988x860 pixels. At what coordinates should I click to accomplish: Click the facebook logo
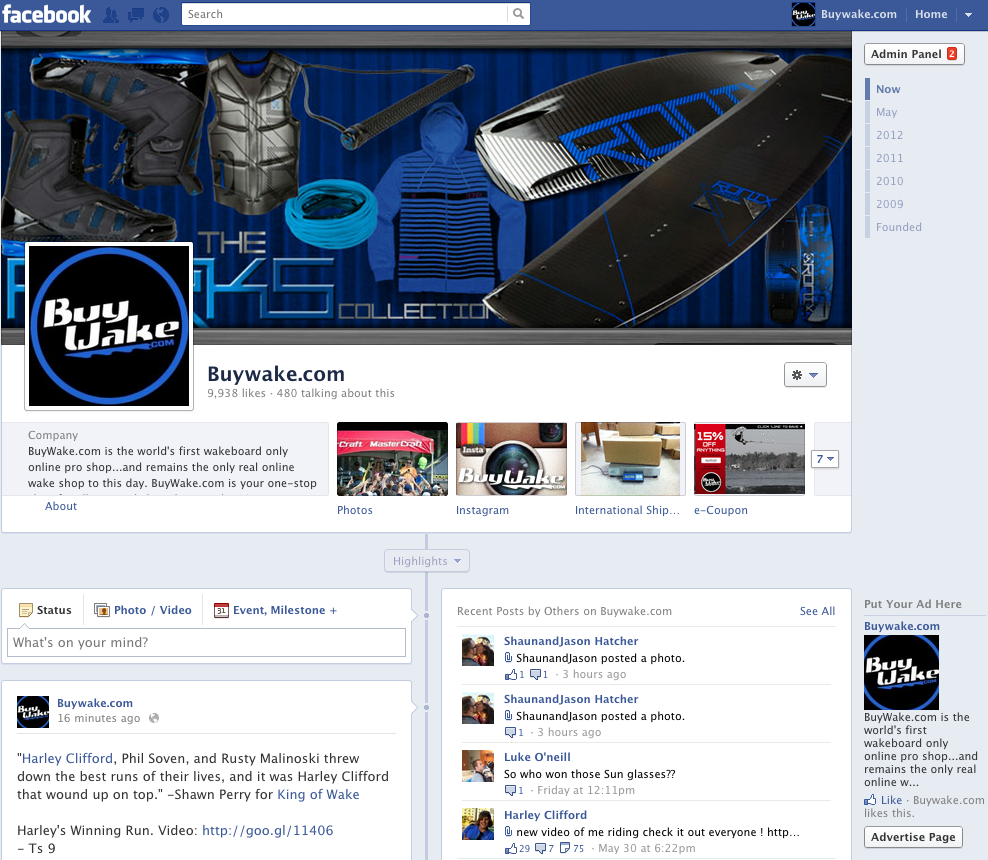47,14
